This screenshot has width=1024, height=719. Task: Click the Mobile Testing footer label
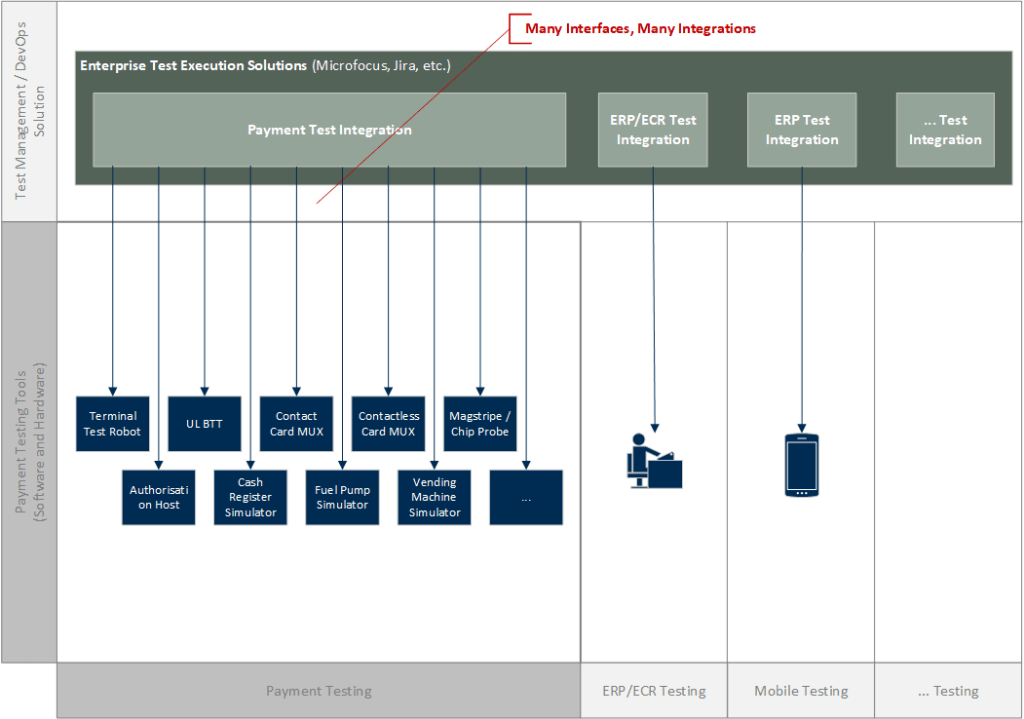[801, 691]
